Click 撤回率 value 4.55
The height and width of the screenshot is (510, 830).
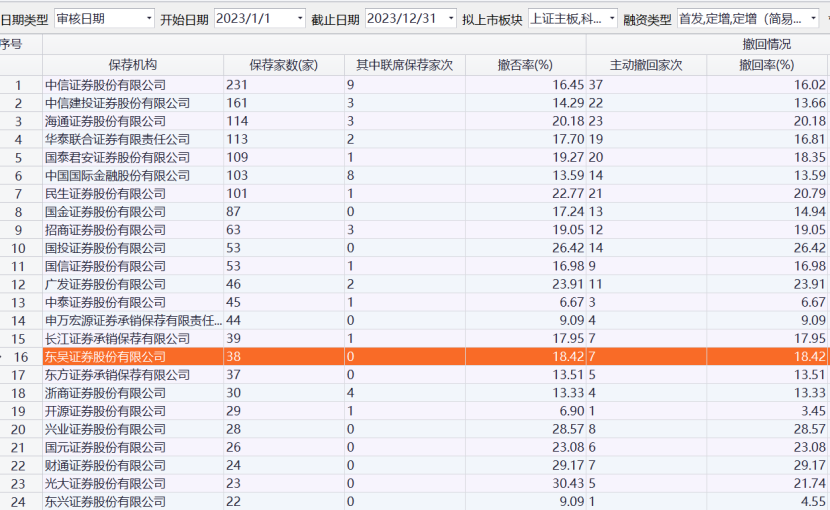[x=813, y=502]
